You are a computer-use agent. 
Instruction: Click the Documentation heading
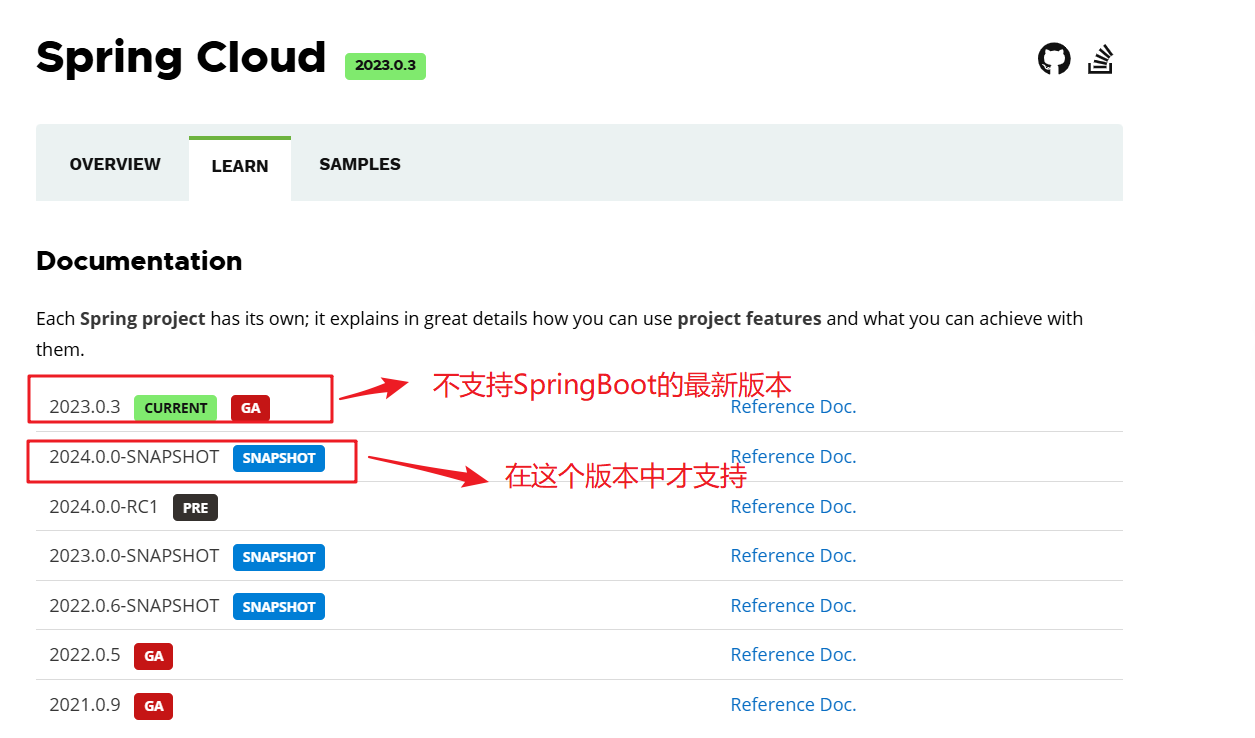coord(139,261)
